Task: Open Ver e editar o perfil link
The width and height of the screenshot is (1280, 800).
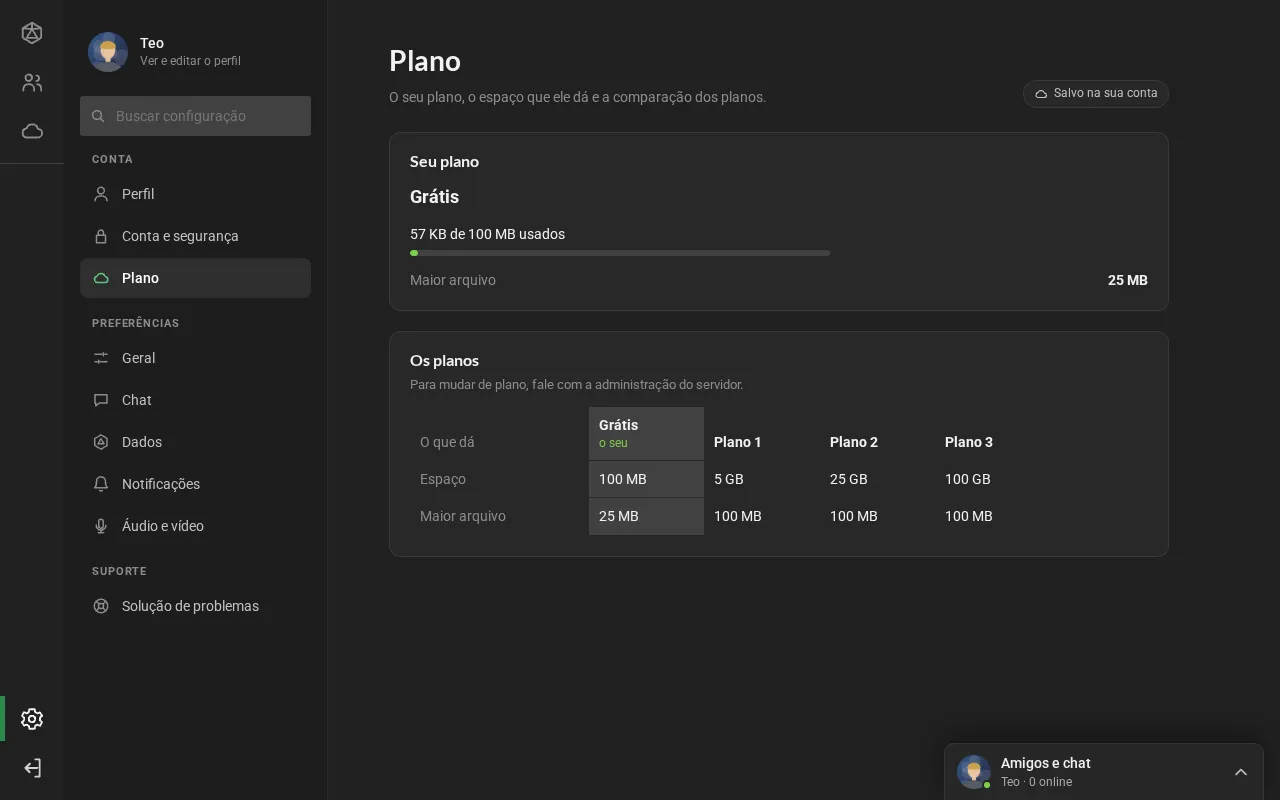Action: (190, 61)
